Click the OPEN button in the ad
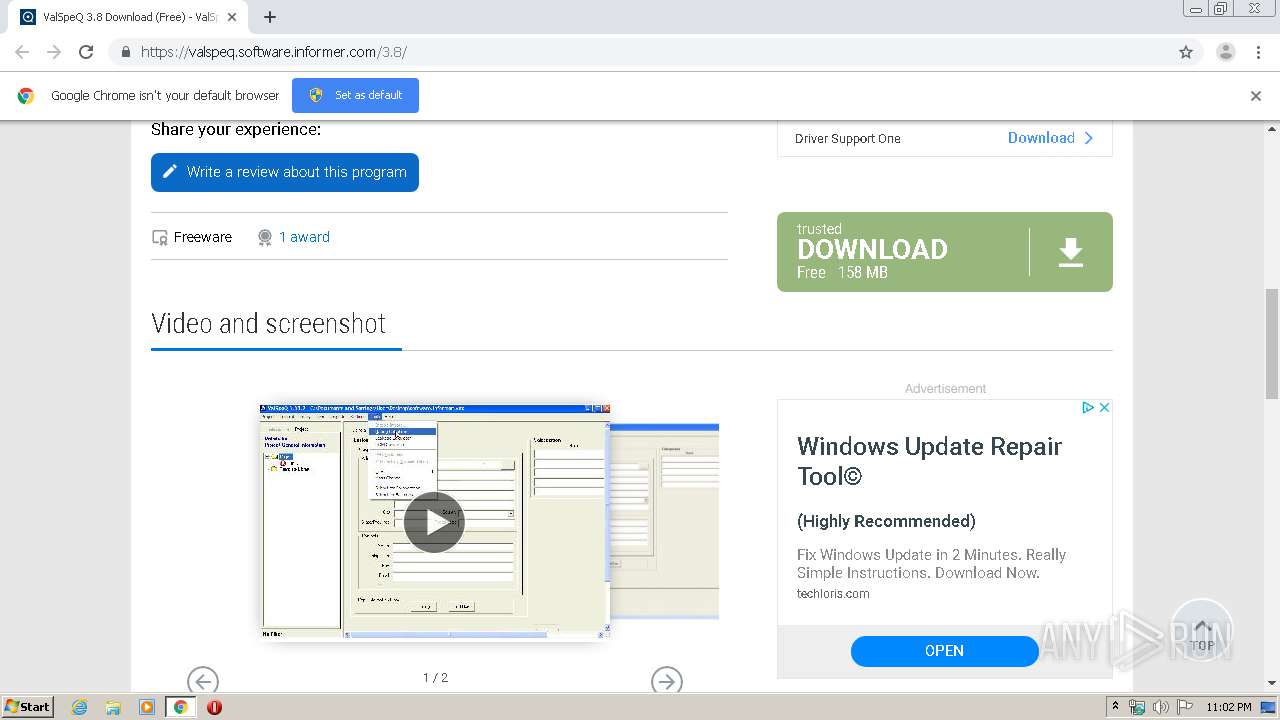The height and width of the screenshot is (720, 1280). [x=944, y=651]
